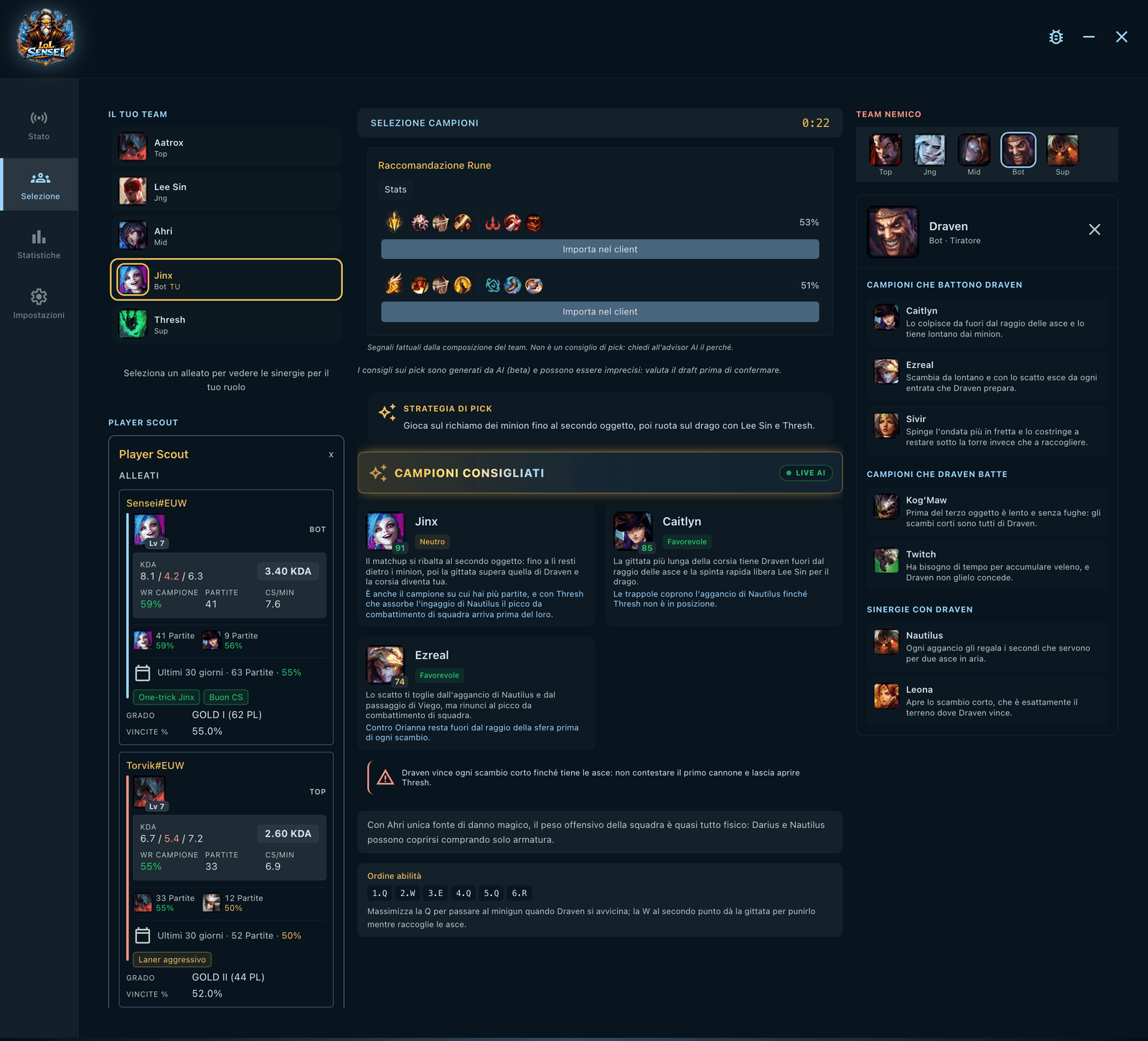Click Favorevole tag on Ezreal card
Viewport: 1148px width, 1041px height.
point(439,675)
